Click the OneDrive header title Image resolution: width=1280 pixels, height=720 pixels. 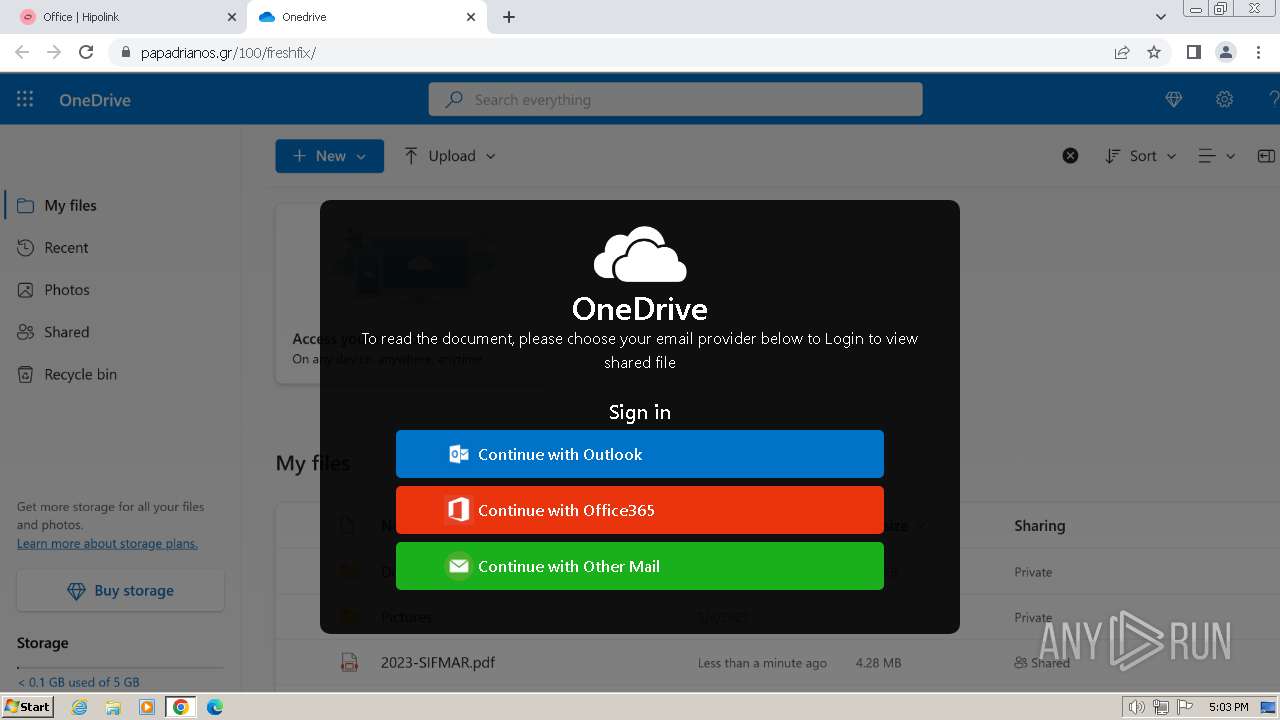tap(95, 99)
